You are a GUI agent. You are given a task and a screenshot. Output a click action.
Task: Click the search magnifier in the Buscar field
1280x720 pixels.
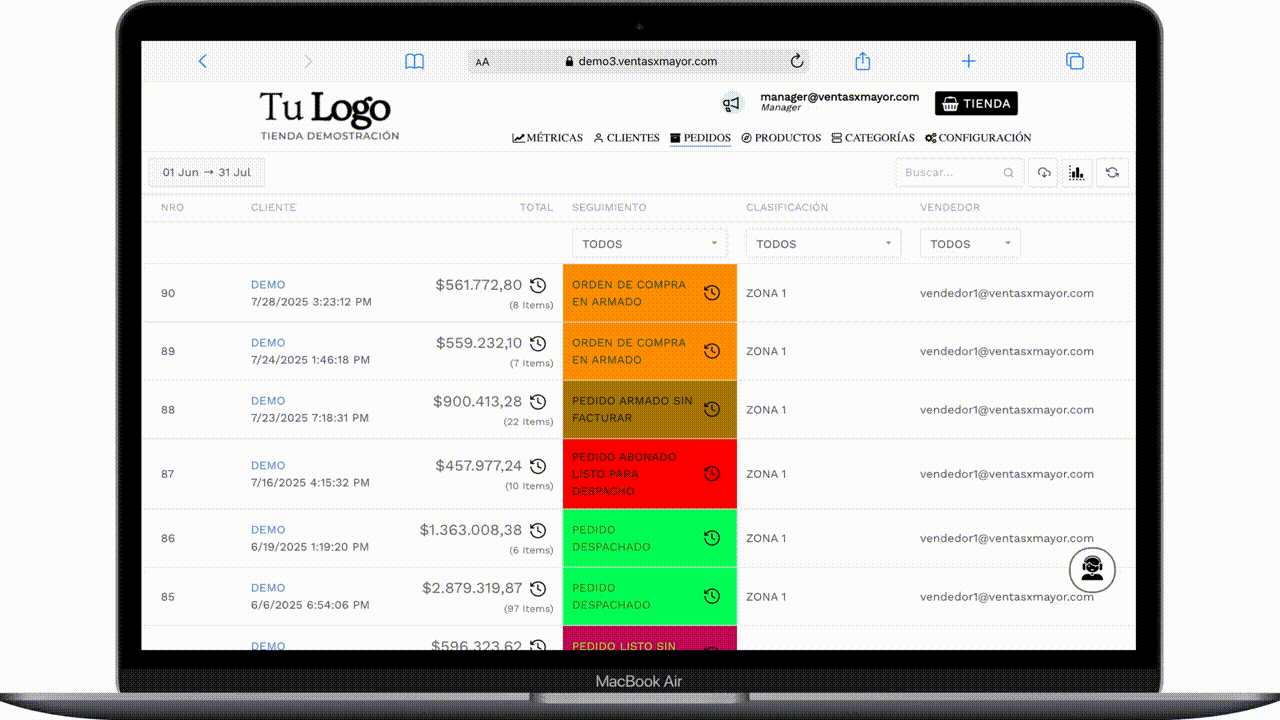1010,172
